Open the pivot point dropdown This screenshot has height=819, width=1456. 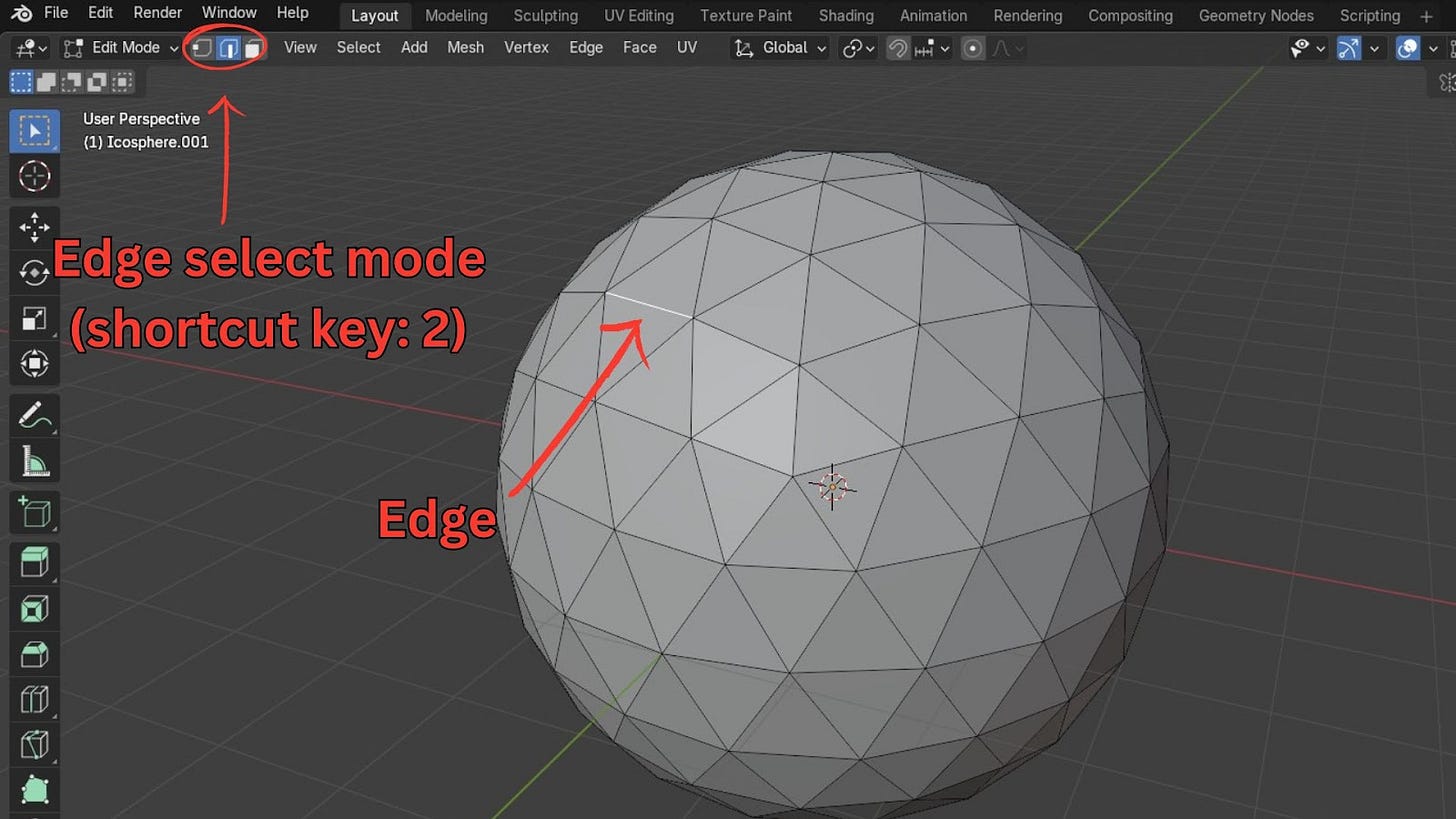[x=858, y=48]
